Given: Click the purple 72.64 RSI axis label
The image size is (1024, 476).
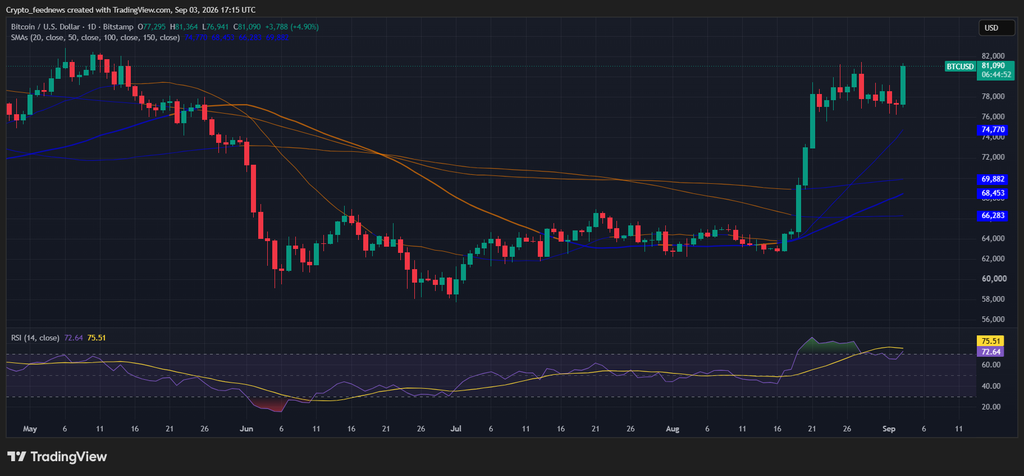Looking at the screenshot, I should 990,352.
